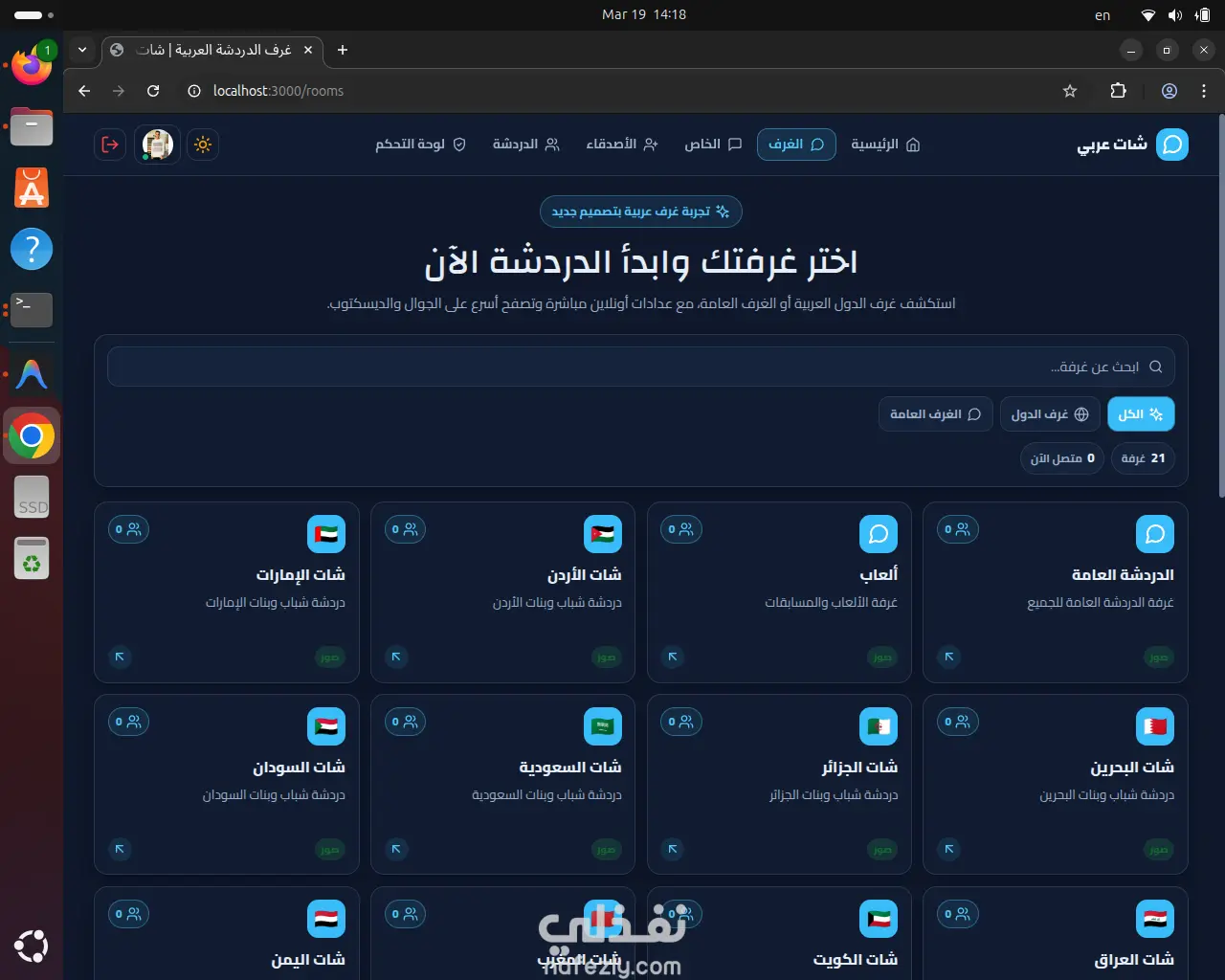Image resolution: width=1225 pixels, height=980 pixels.
Task: Click the logout icon in the site header
Action: [110, 145]
